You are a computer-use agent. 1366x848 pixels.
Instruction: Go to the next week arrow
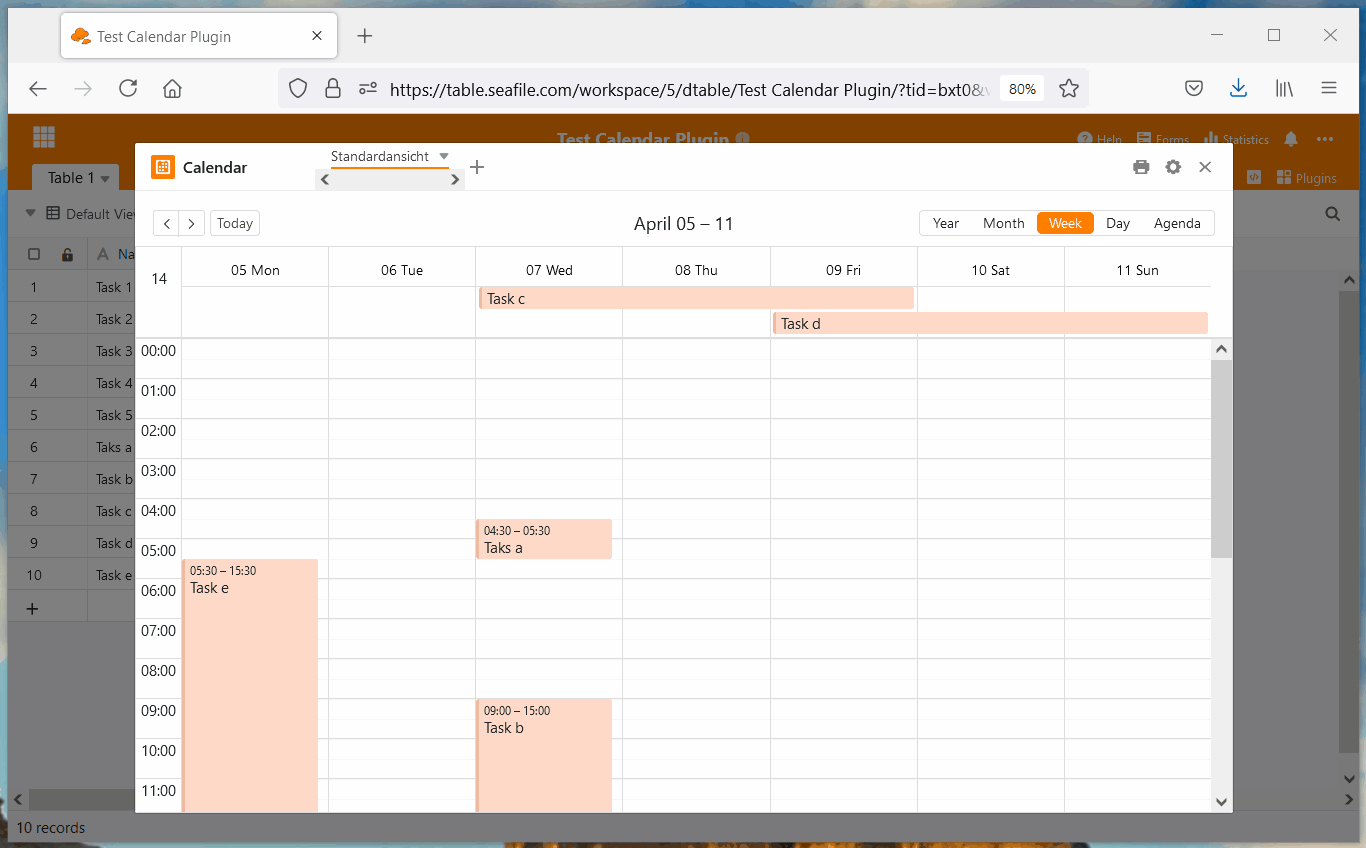(x=191, y=223)
